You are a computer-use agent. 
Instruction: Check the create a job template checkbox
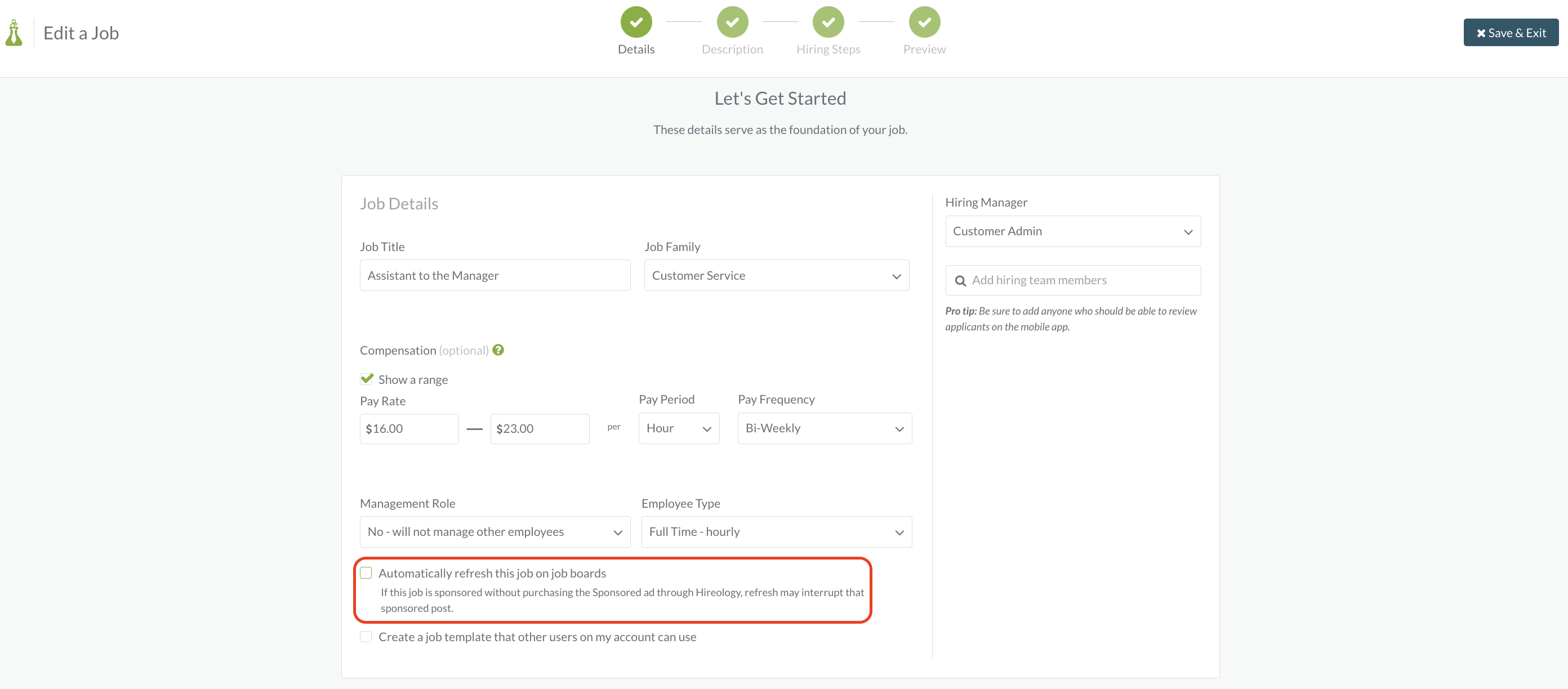click(366, 637)
